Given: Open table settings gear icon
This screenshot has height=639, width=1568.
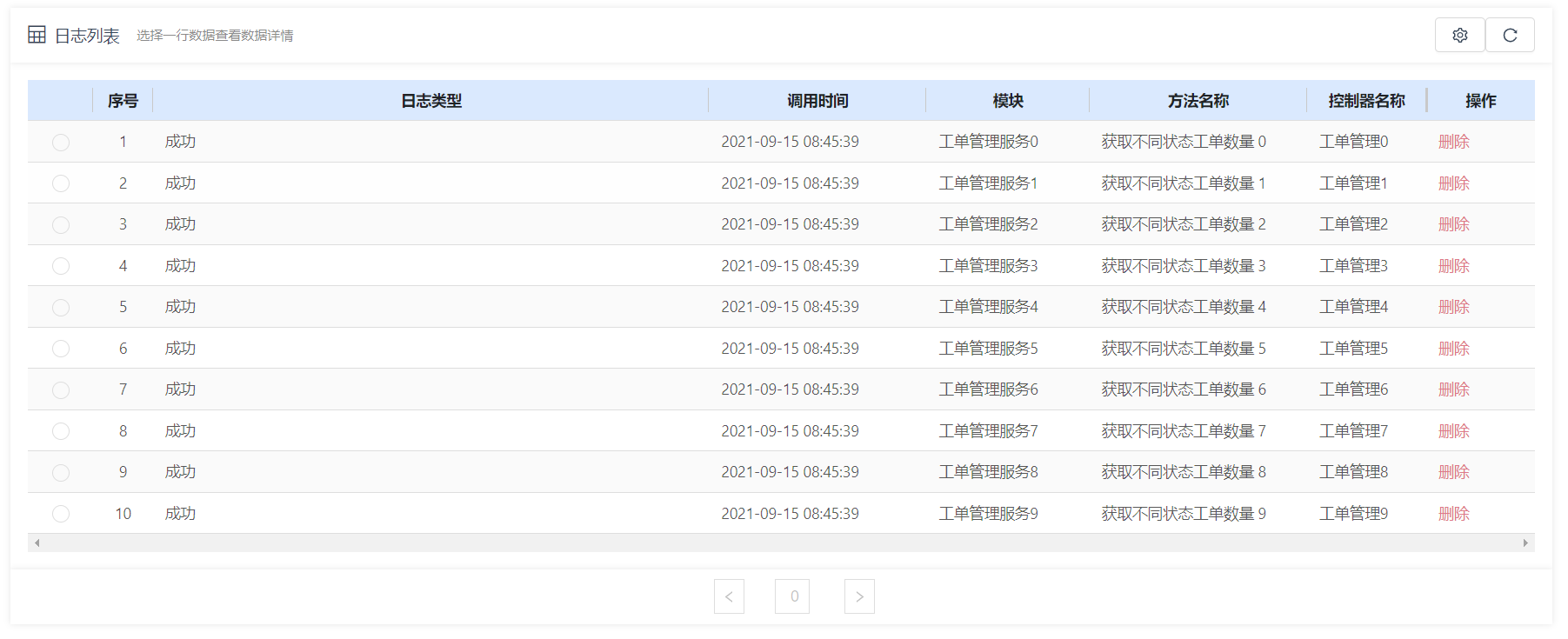Looking at the screenshot, I should (1459, 35).
